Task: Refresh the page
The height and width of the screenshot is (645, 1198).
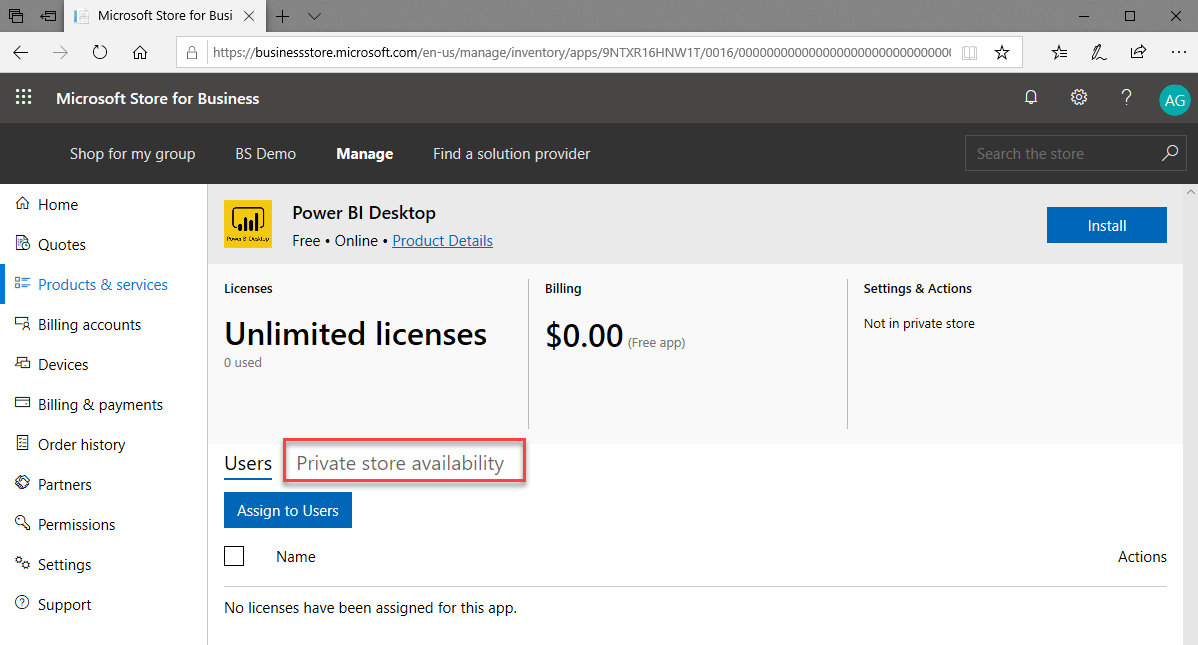Action: tap(100, 52)
